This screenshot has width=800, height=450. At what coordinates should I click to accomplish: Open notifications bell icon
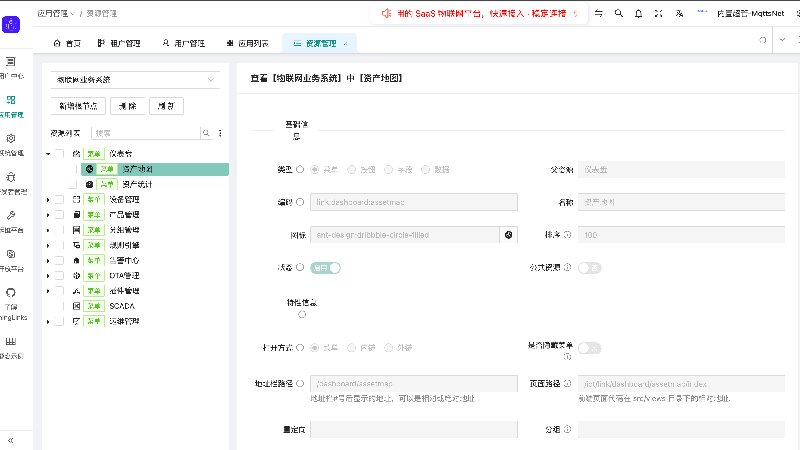point(638,13)
